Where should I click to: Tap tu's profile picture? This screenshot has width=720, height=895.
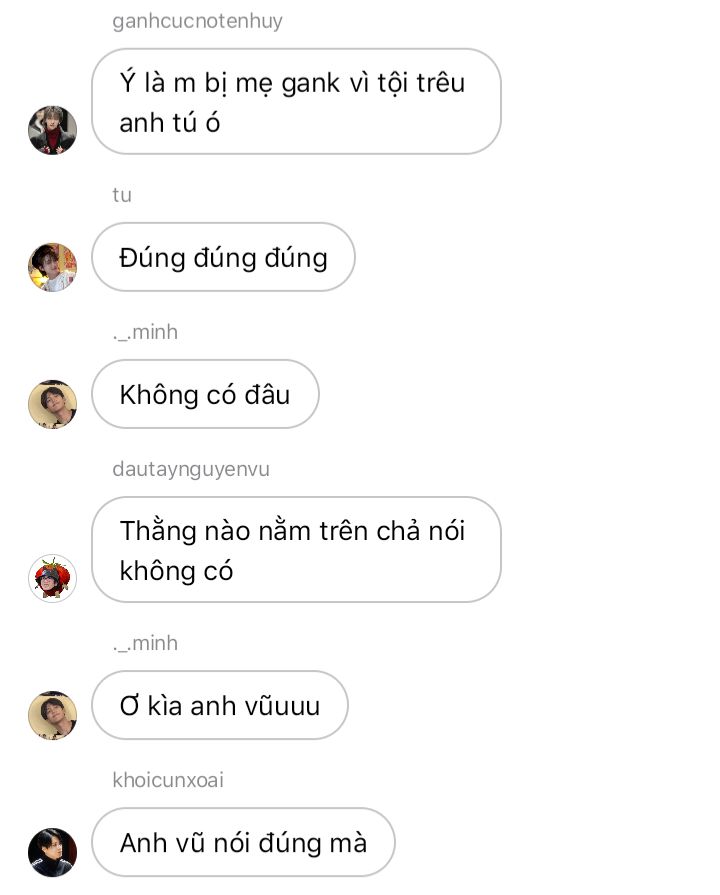click(53, 267)
